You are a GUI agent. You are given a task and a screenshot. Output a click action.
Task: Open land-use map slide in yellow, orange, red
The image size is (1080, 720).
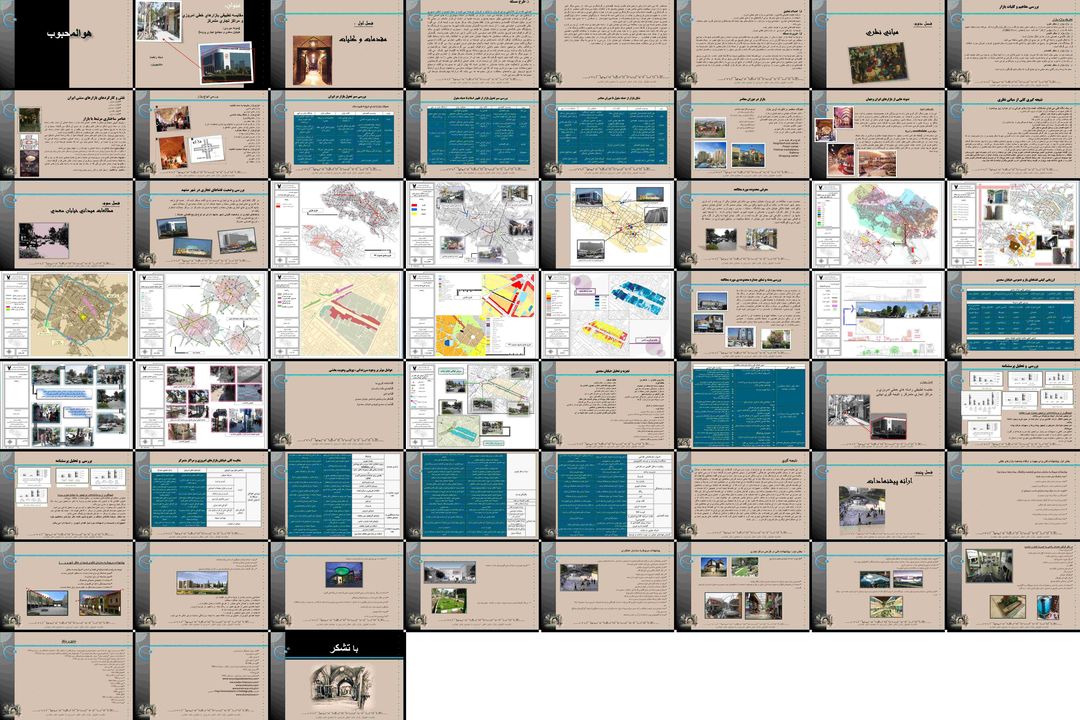click(472, 315)
